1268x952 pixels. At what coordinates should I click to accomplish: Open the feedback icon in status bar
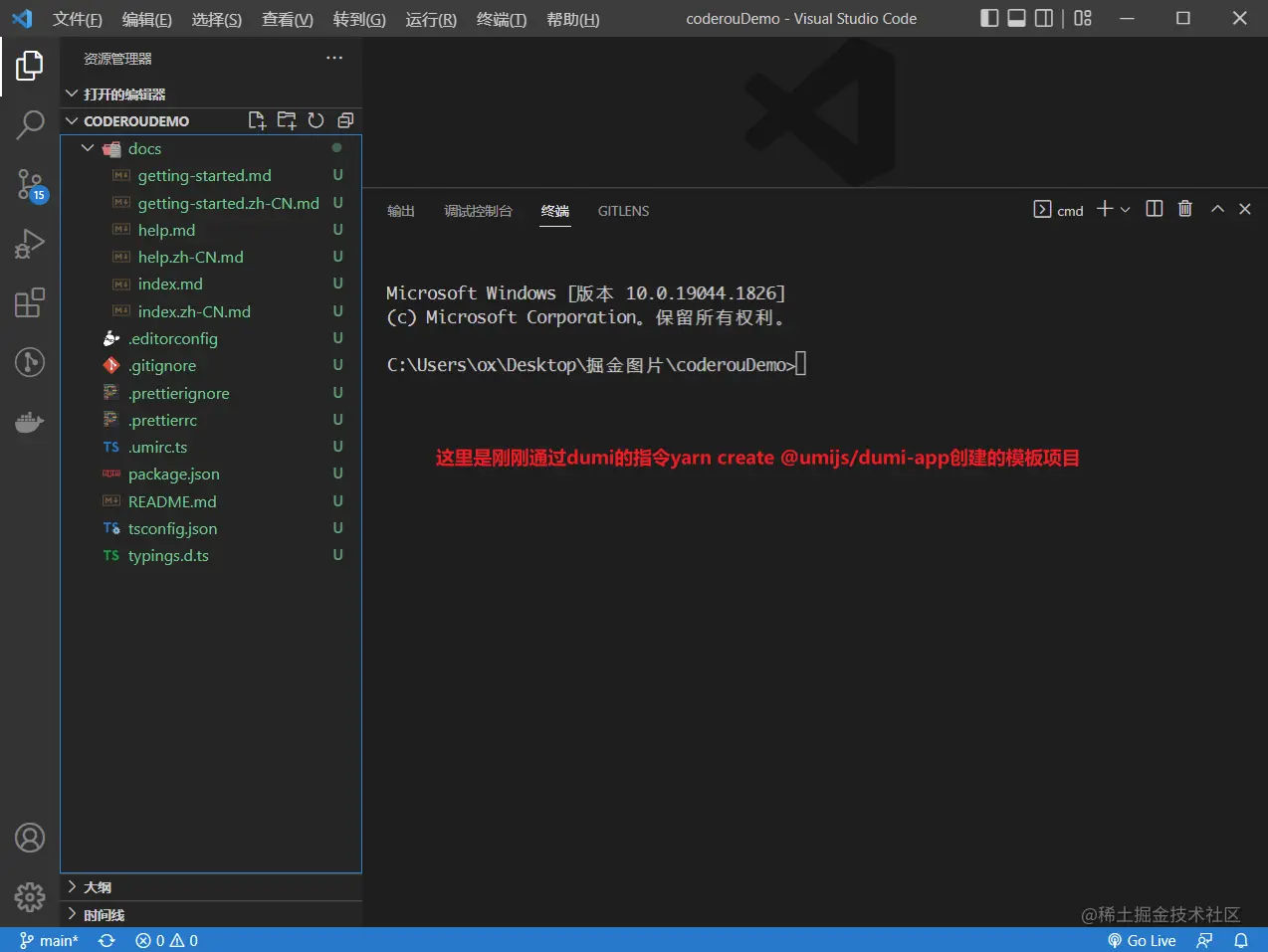[1205, 940]
